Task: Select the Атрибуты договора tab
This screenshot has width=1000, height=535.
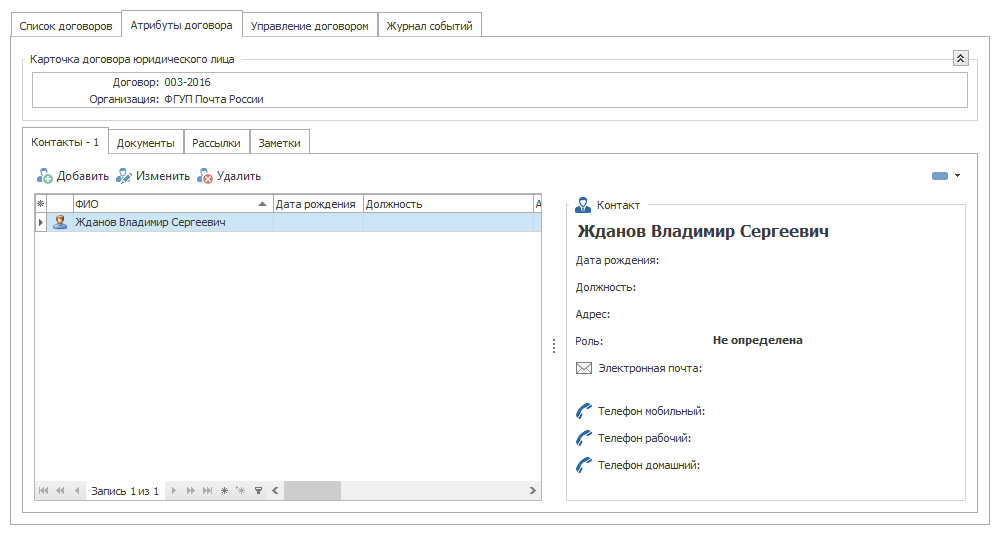Action: click(181, 26)
